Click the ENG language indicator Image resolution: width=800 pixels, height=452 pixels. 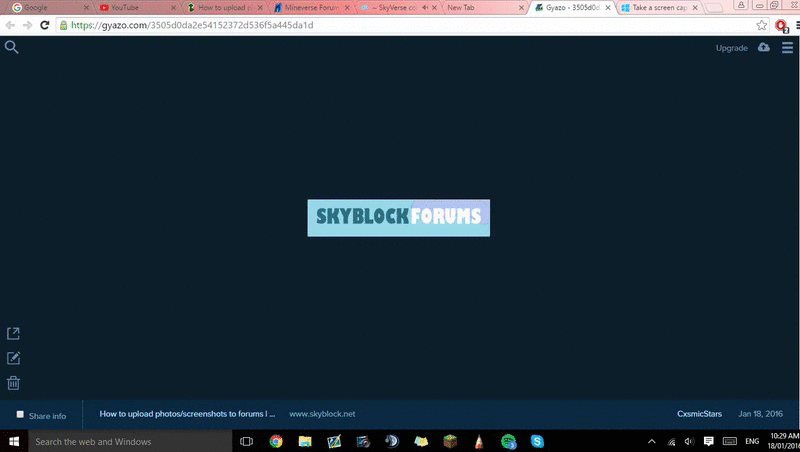(752, 441)
